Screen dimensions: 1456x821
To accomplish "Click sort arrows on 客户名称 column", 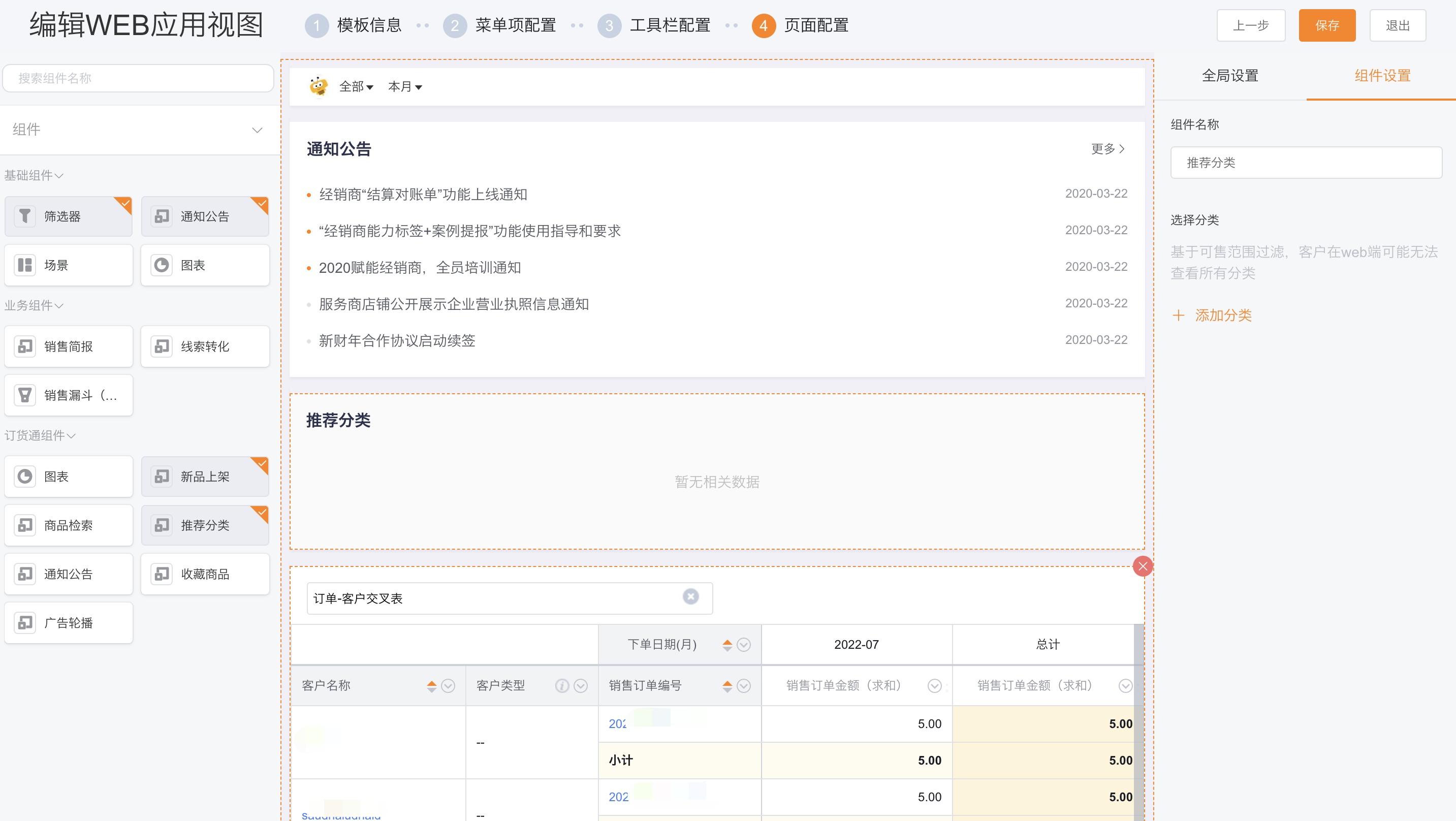I will point(431,685).
